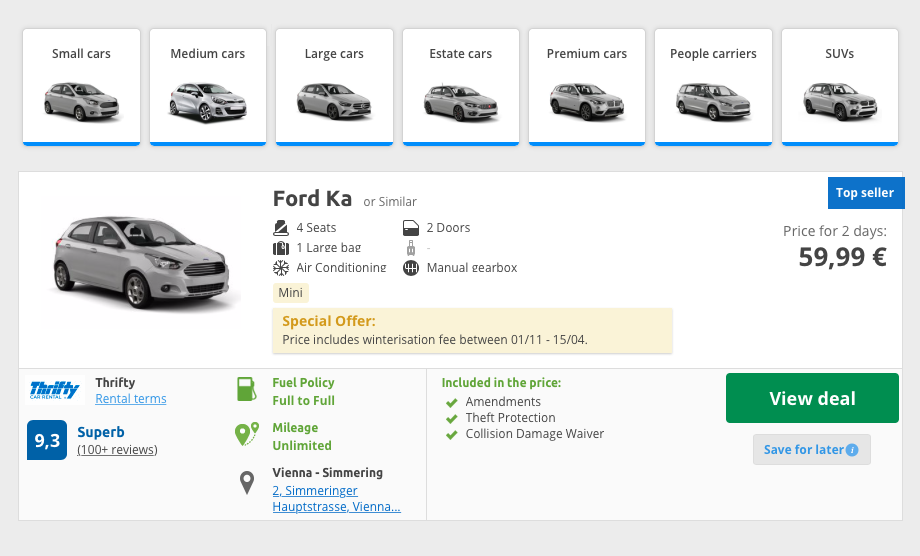
Task: Click the Amendments checkmark icon
Action: (451, 402)
